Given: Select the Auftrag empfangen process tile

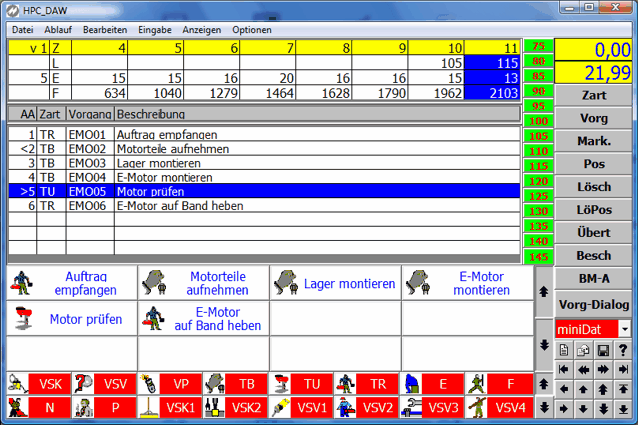Looking at the screenshot, I should (x=72, y=283).
